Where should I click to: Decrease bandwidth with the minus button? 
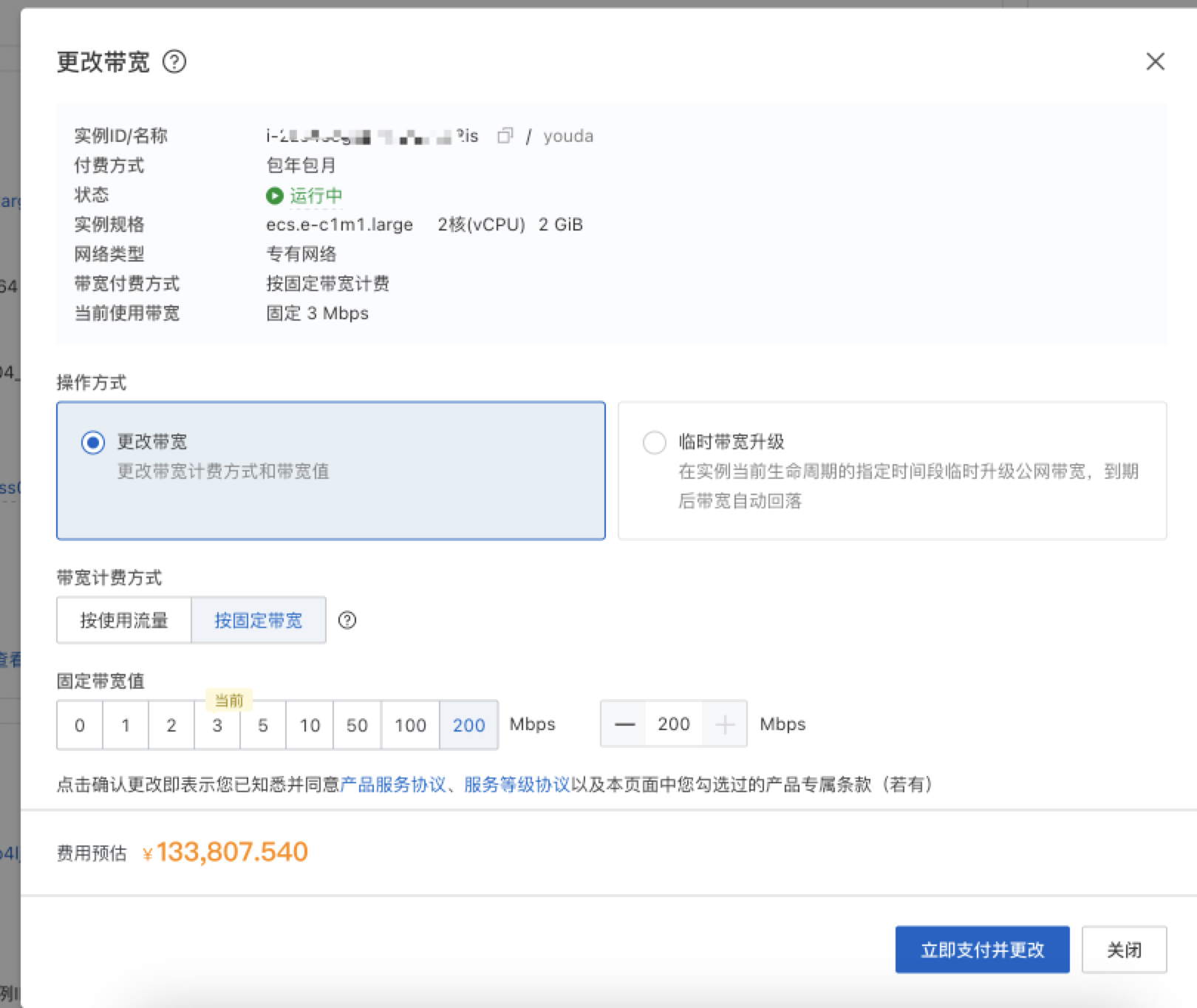[624, 724]
